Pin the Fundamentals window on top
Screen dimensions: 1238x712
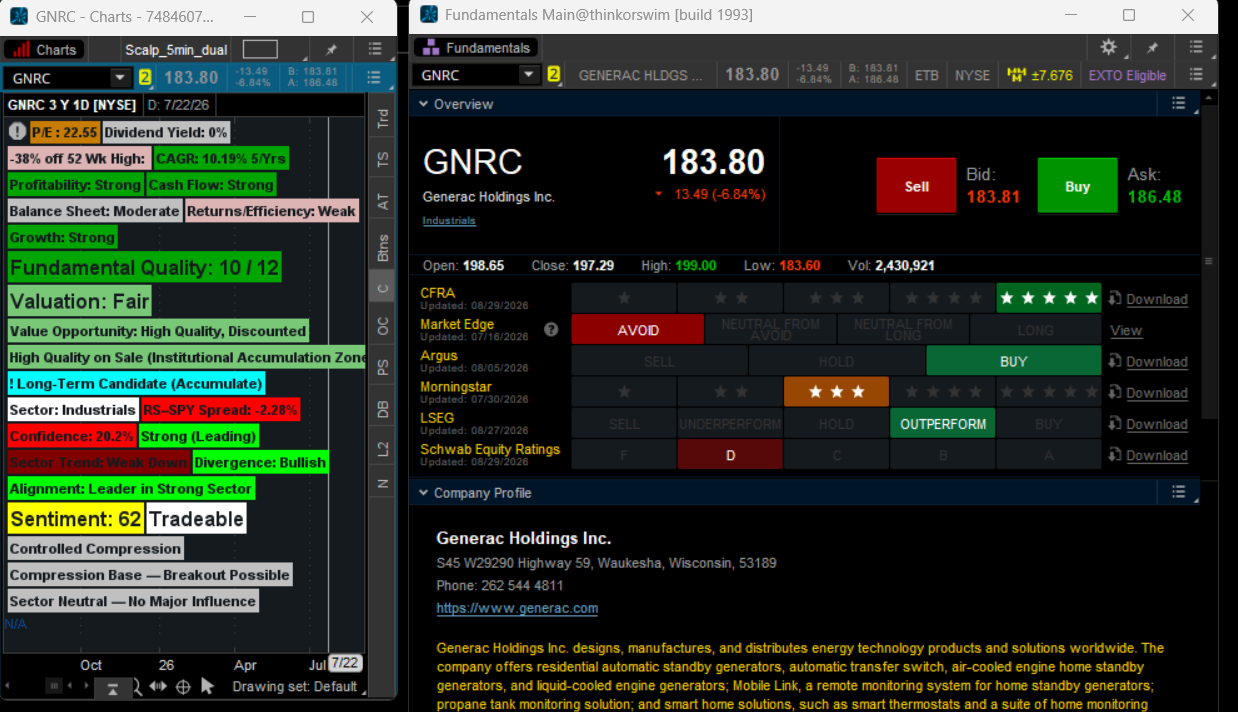[x=1152, y=47]
